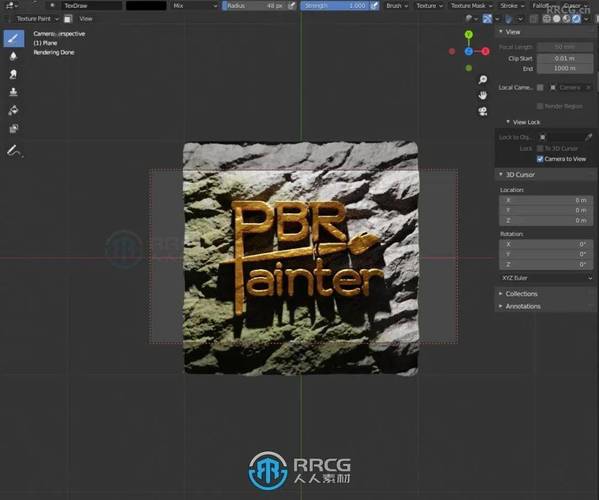Toggle camera view with the camera icon
599x500 pixels.
483,112
